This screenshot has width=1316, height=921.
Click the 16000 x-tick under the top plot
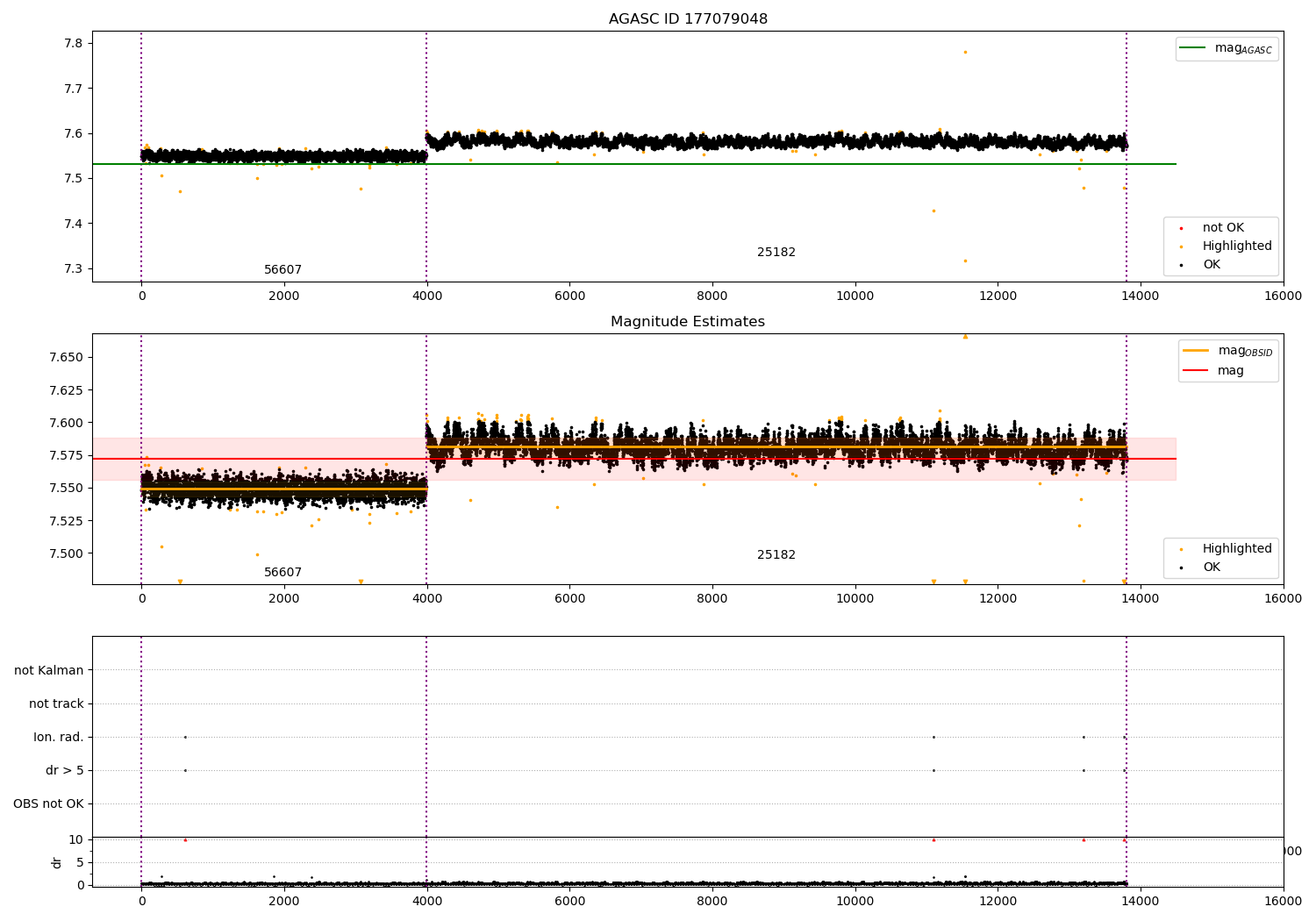tap(1283, 296)
